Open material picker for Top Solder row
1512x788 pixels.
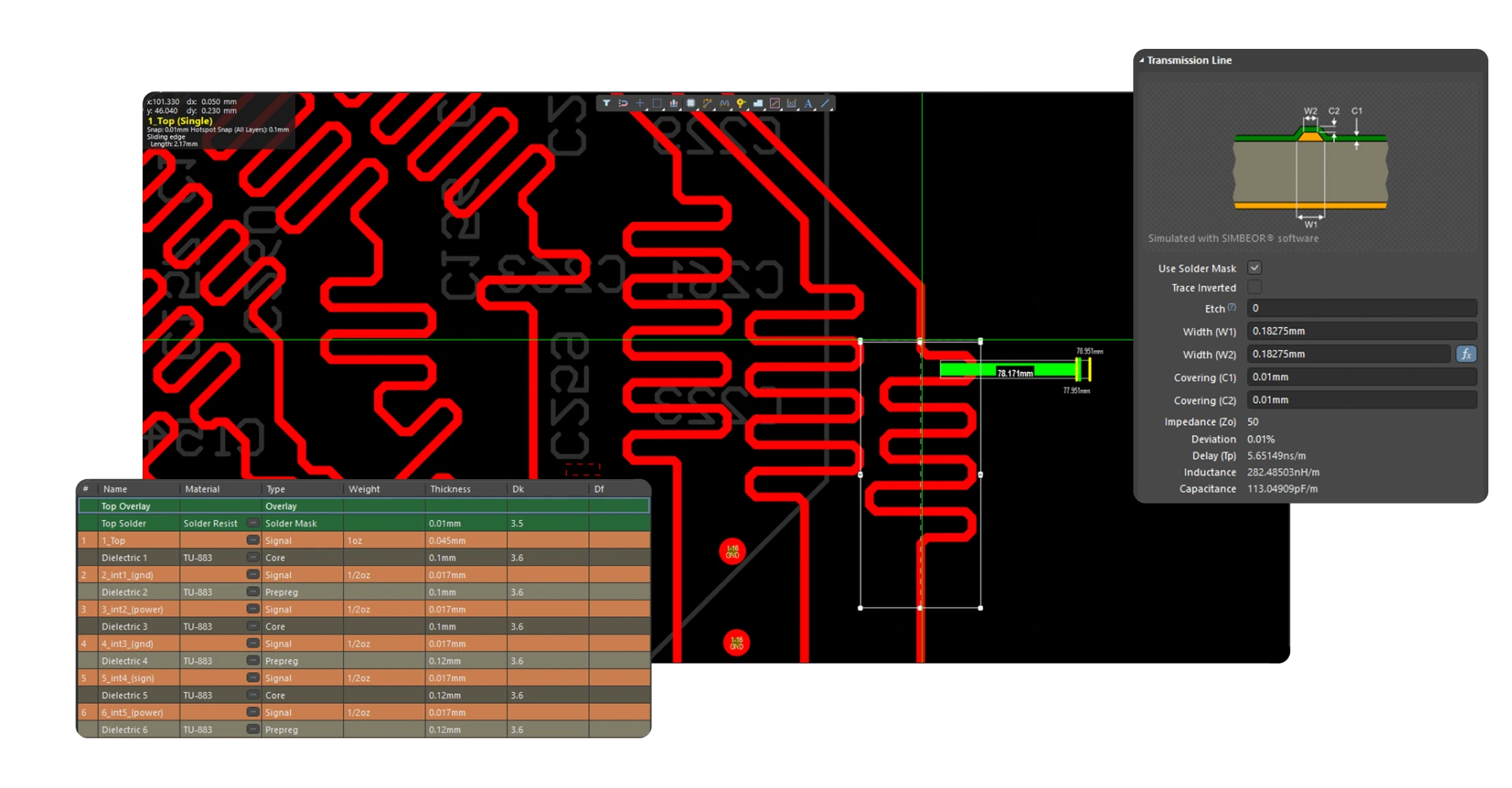tap(253, 523)
